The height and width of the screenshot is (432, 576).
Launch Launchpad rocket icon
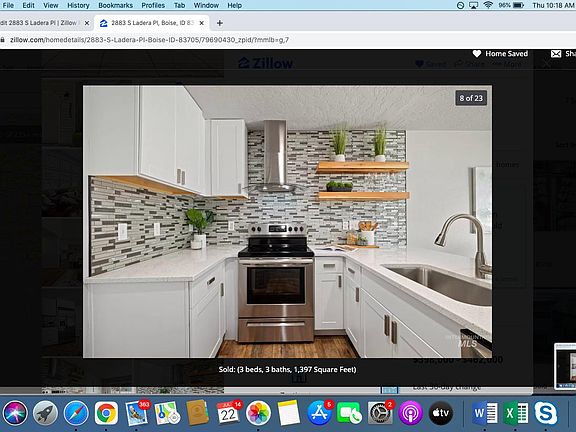point(46,413)
